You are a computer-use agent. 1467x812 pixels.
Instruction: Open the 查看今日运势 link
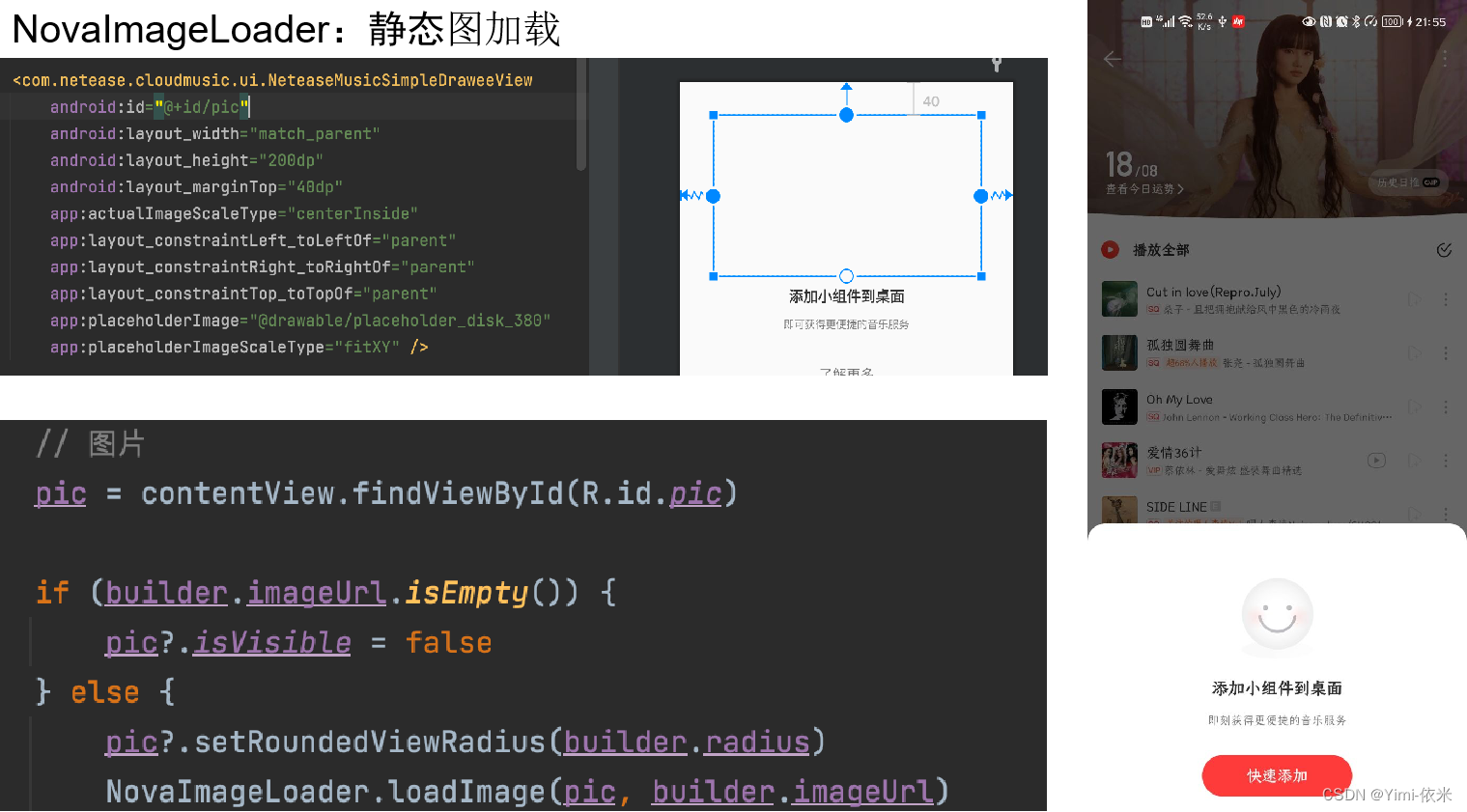pos(1144,189)
